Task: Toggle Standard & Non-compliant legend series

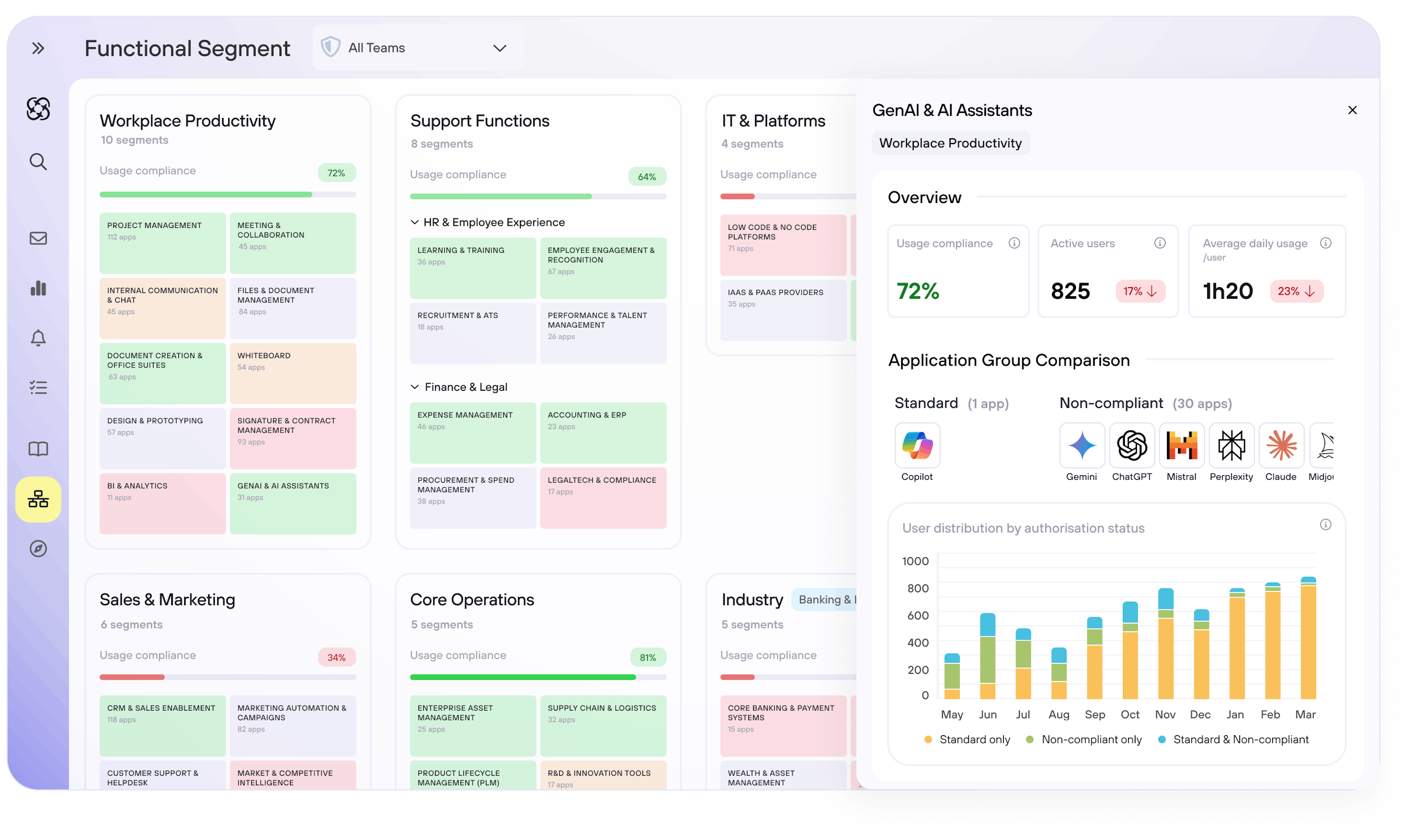Action: coord(1233,739)
